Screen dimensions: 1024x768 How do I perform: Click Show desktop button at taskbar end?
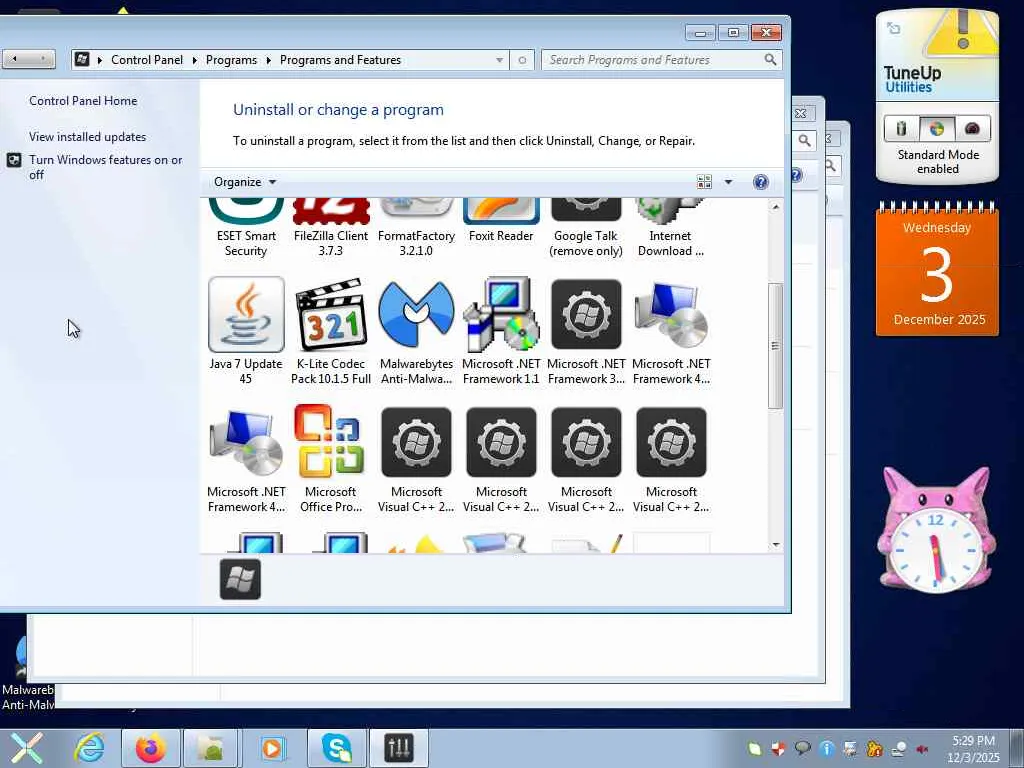tap(1017, 748)
